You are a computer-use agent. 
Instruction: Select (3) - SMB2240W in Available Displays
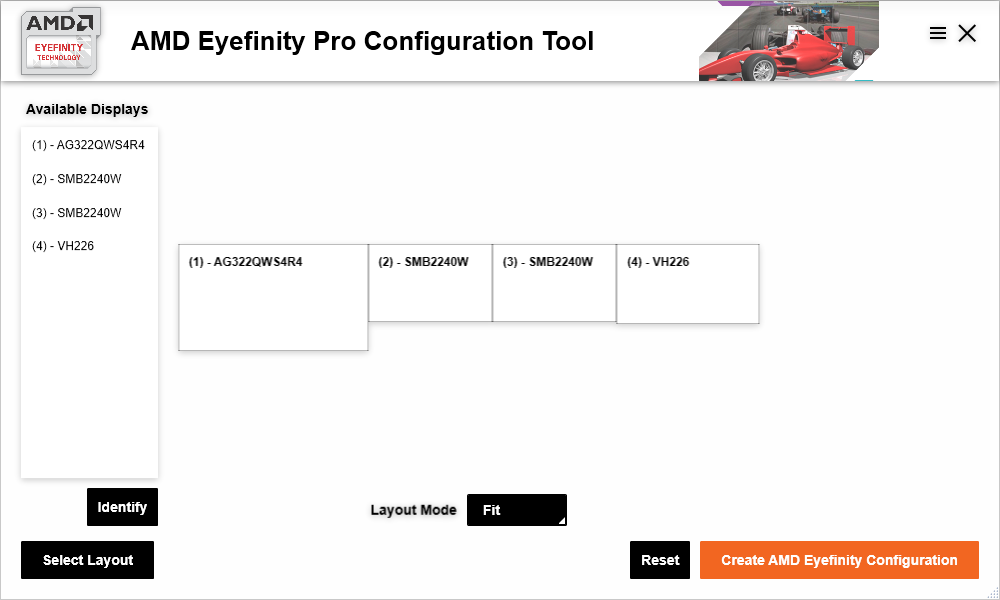(77, 212)
